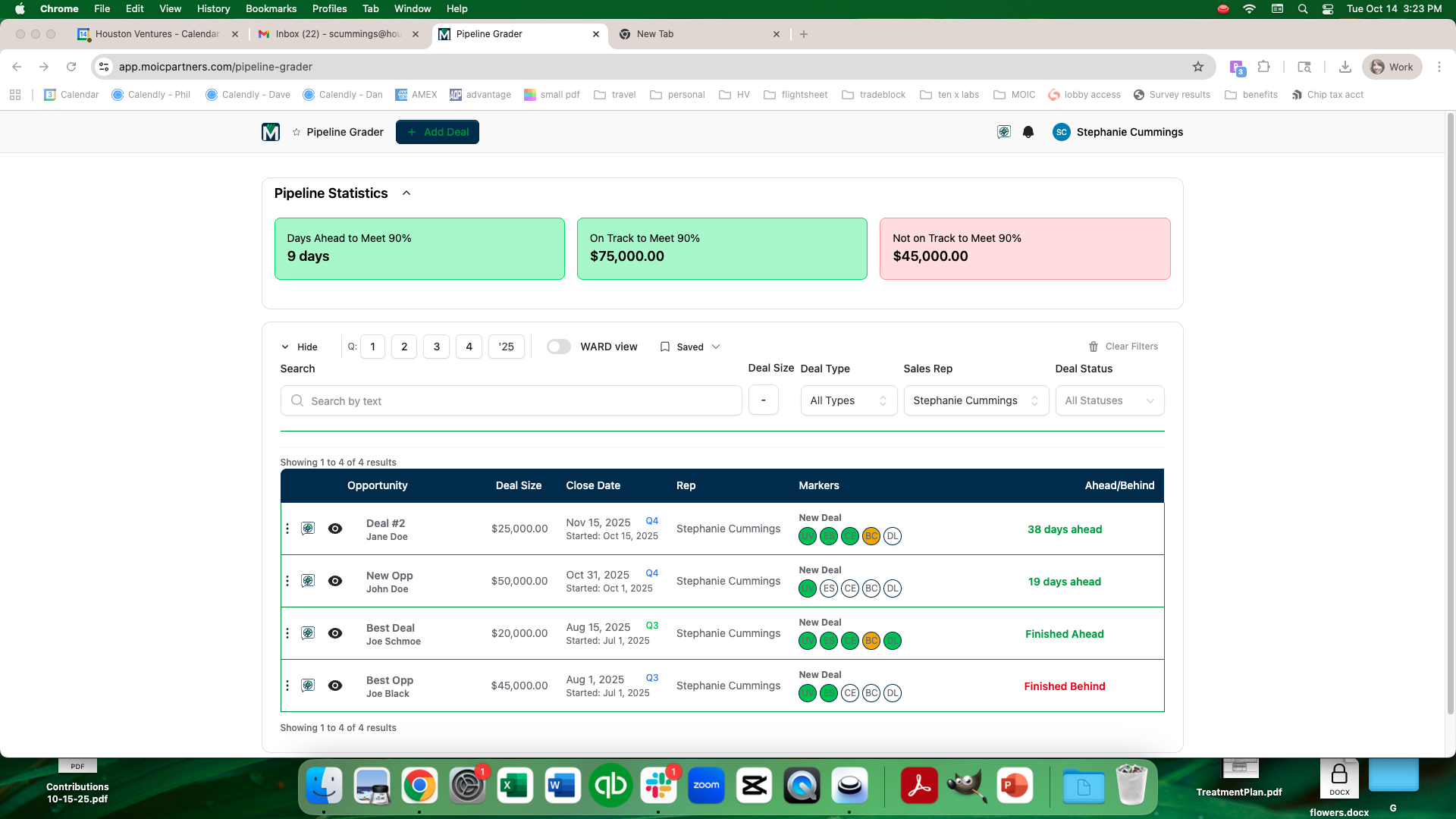Open three-dot menu for Deal #2 row

coord(287,529)
